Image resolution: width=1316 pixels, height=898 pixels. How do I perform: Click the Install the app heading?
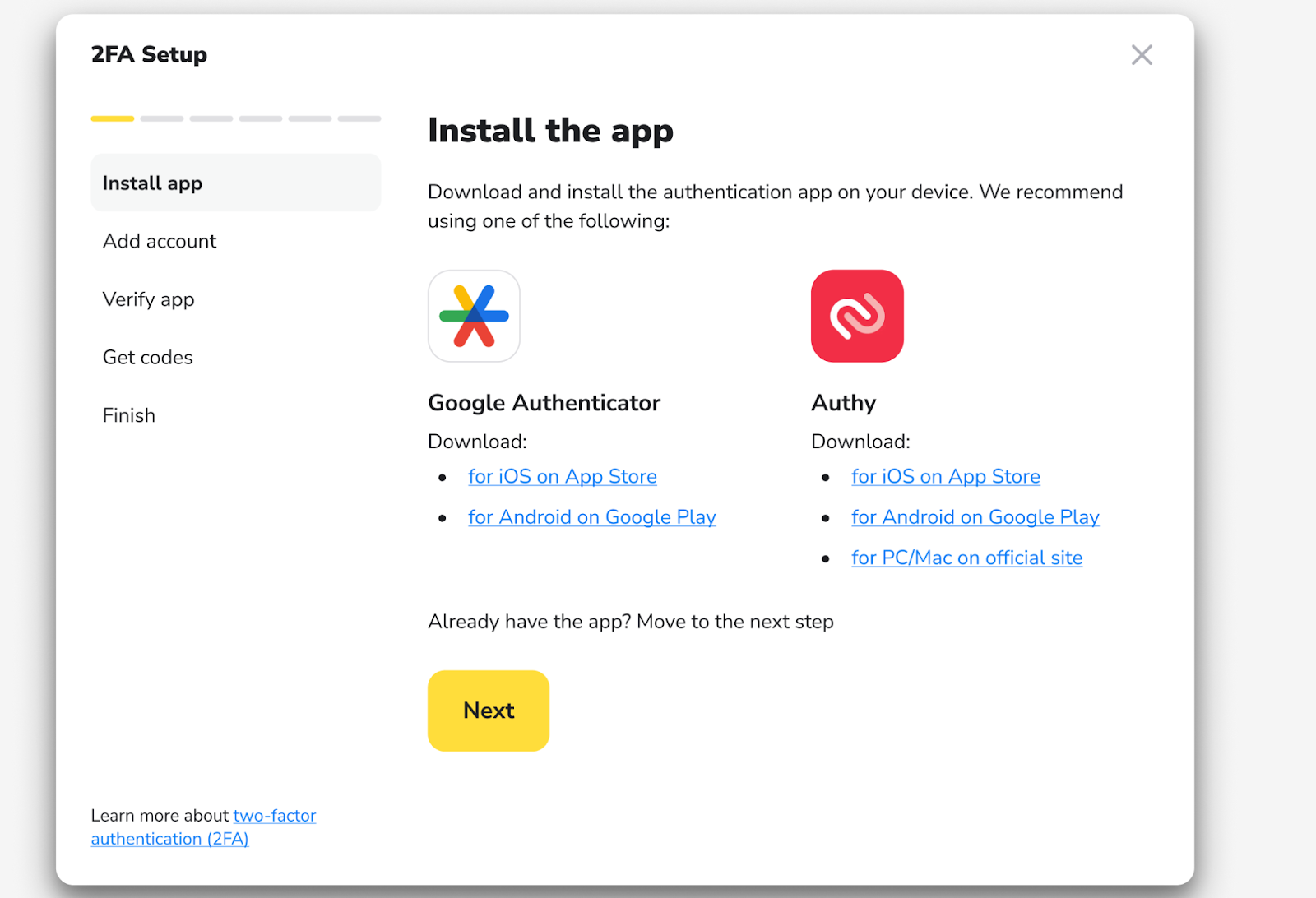(x=550, y=131)
